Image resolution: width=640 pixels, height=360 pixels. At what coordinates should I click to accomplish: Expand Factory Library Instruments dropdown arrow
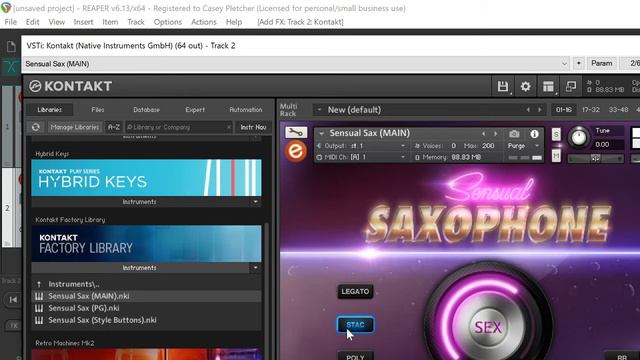coord(256,268)
